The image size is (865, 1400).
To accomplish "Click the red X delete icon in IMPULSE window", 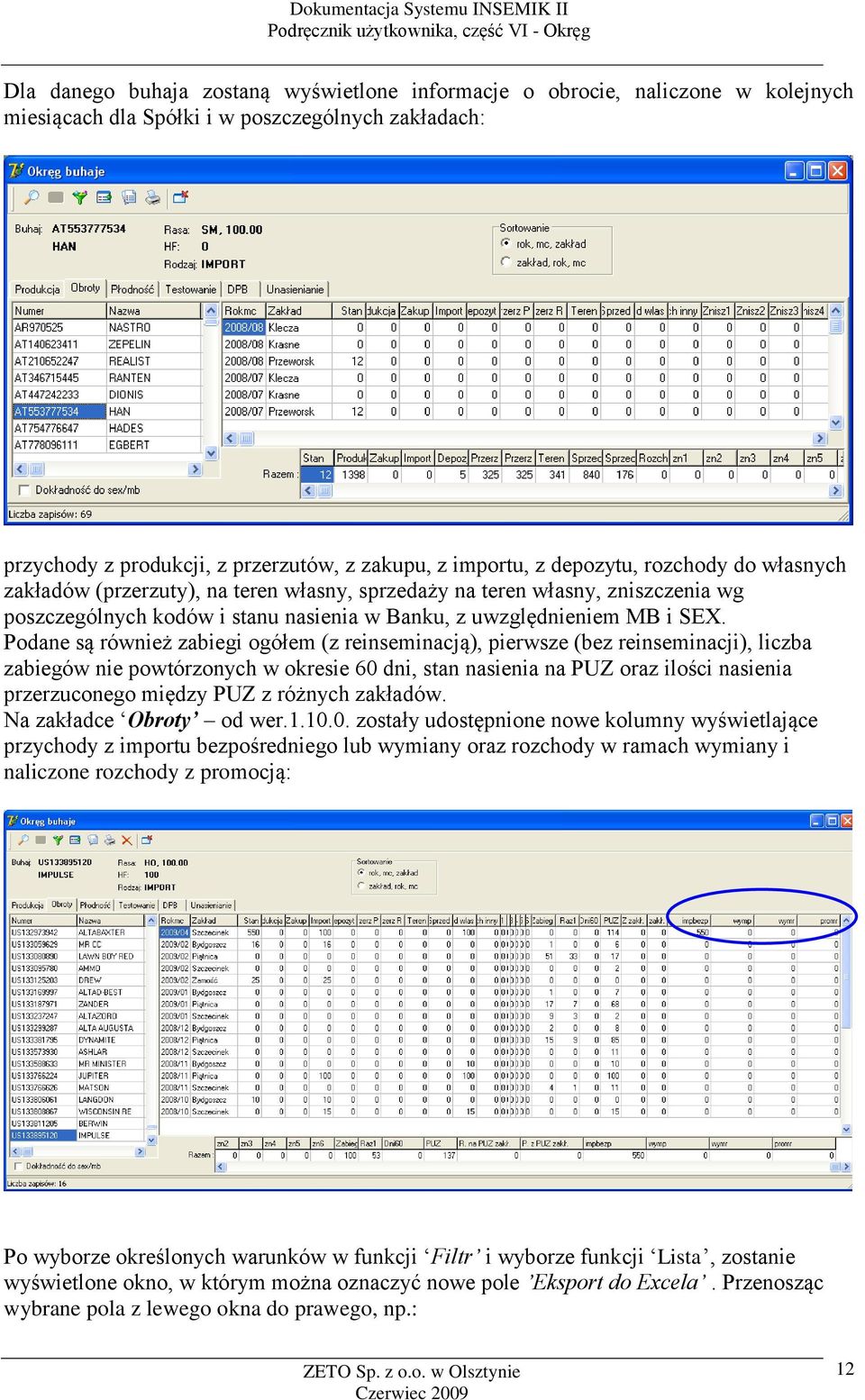I will [x=127, y=840].
